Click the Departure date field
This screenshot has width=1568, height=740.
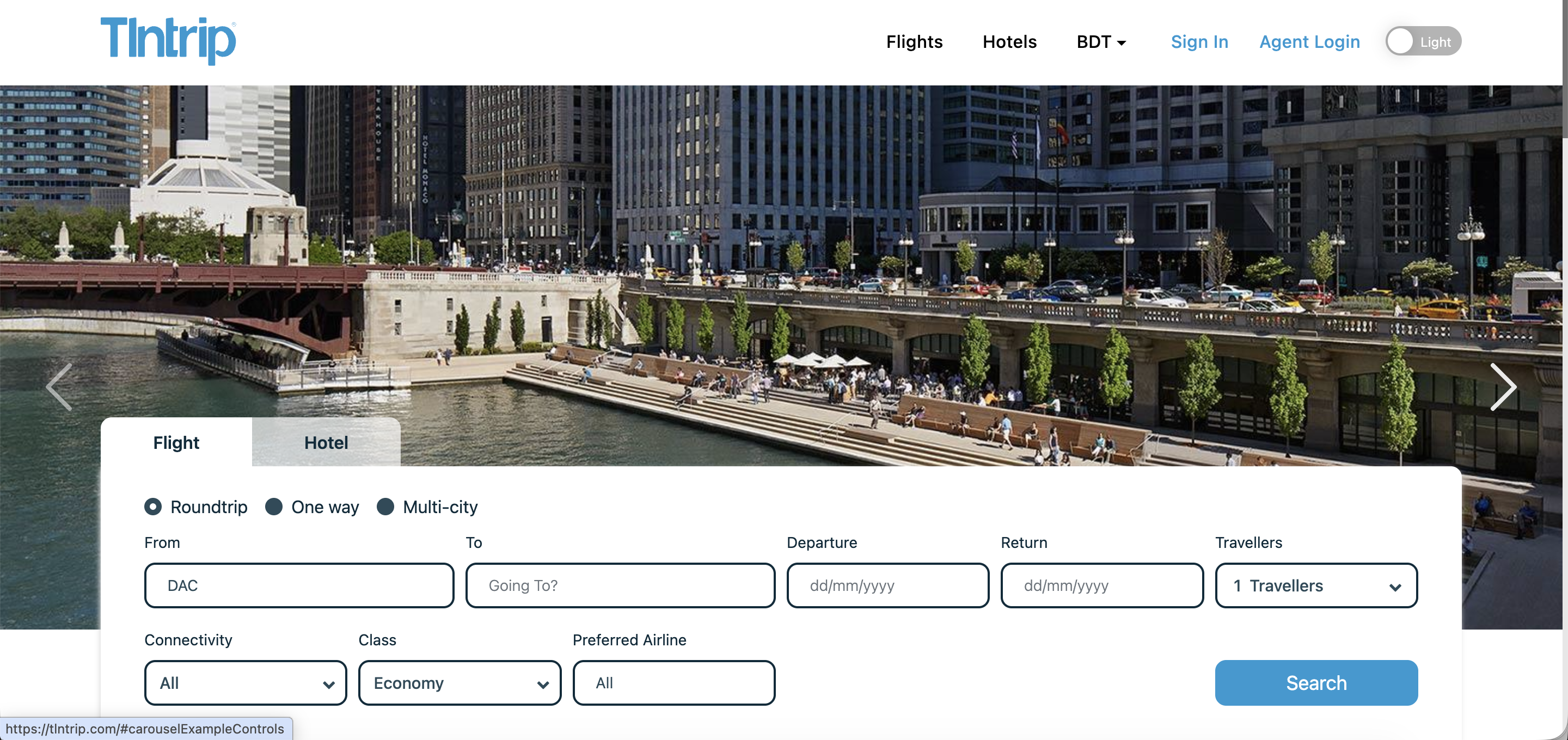pyautogui.click(x=887, y=585)
